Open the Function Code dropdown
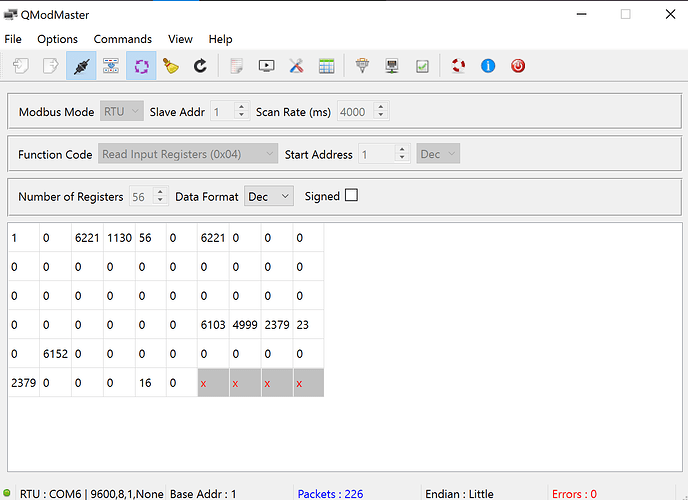This screenshot has width=688, height=500. pos(188,154)
